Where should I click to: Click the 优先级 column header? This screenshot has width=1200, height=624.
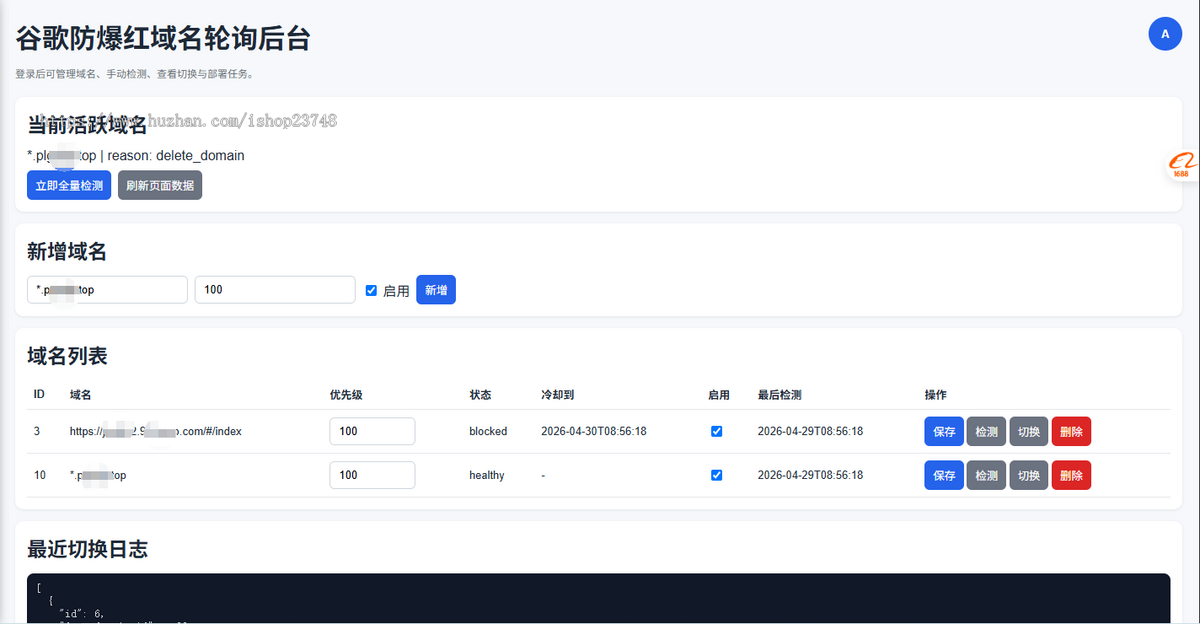pos(346,395)
